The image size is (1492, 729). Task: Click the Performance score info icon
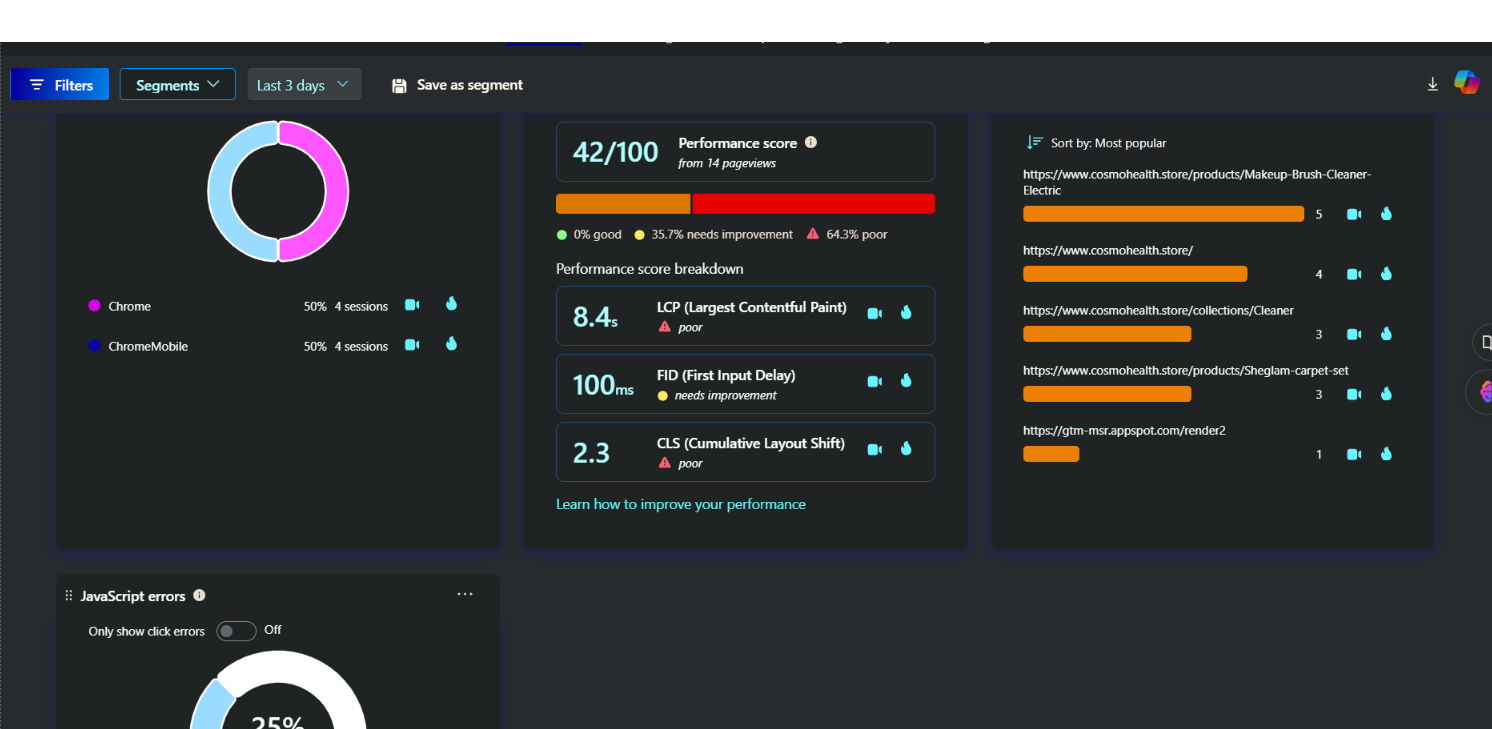pyautogui.click(x=811, y=142)
